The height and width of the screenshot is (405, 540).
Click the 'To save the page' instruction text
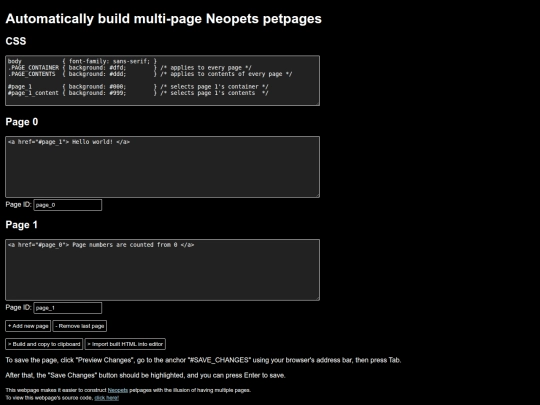[x=203, y=360]
